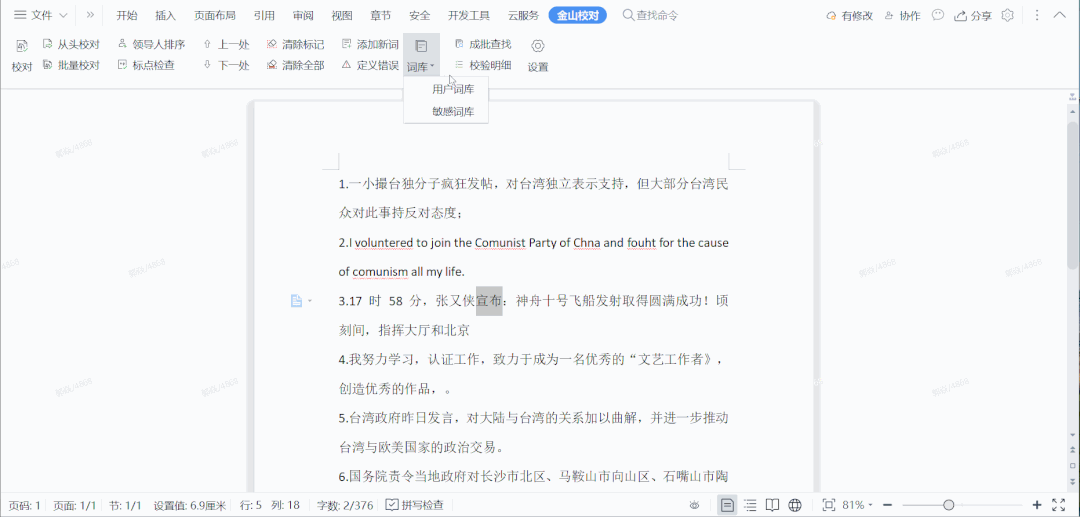The image size is (1080, 517).
Task: Switch to web layout globe icon
Action: coord(795,505)
